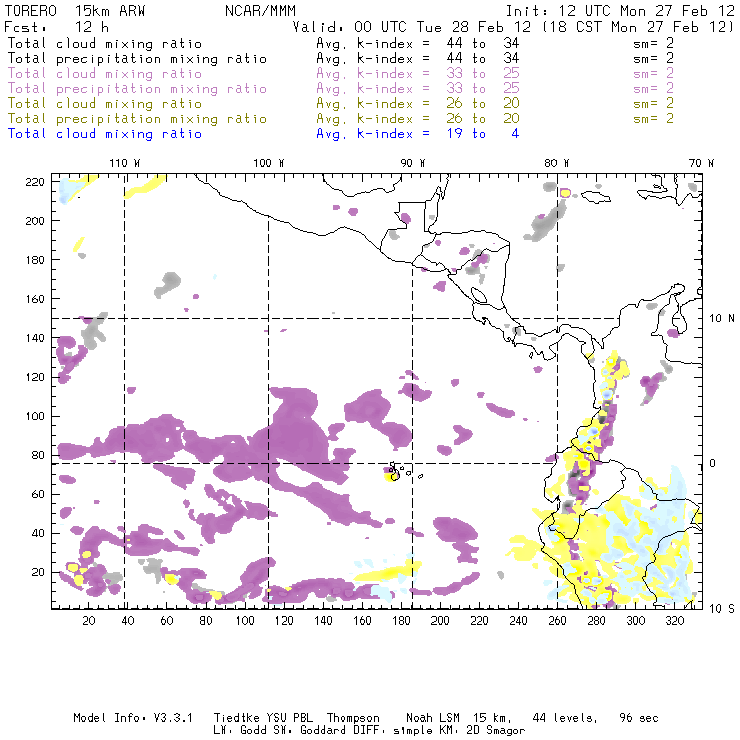740x740 pixels.
Task: Select the blue "Total cloud mixing ratio" legend line
Action: [105, 134]
